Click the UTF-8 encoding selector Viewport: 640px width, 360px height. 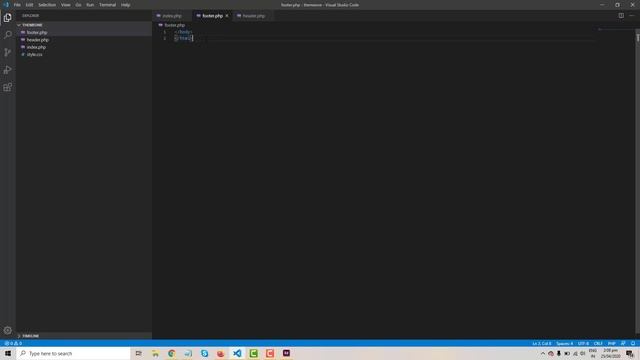[x=583, y=343]
